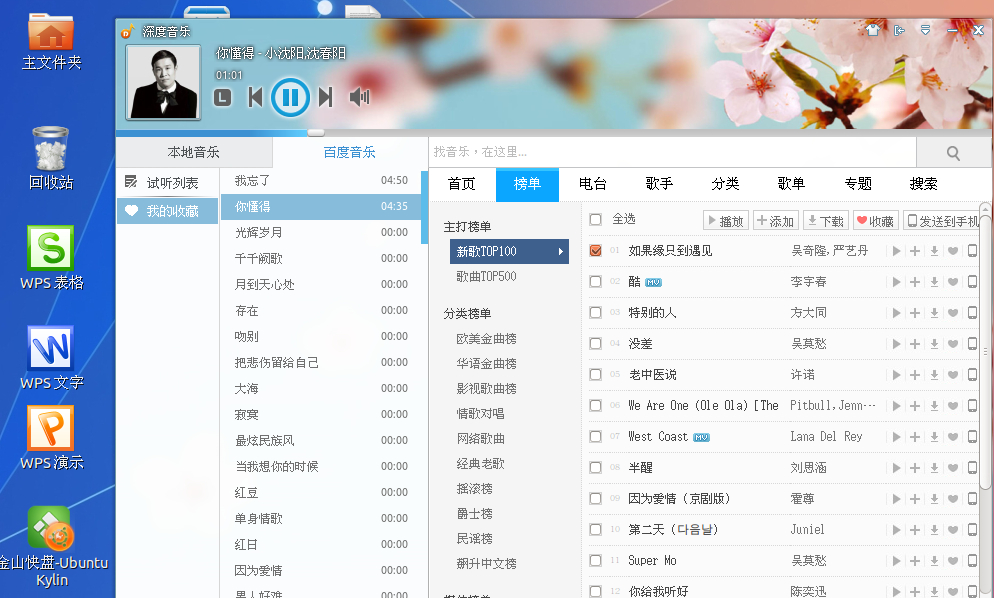
Task: Expand 新歌TOP100 chart arrow
Action: click(x=560, y=252)
